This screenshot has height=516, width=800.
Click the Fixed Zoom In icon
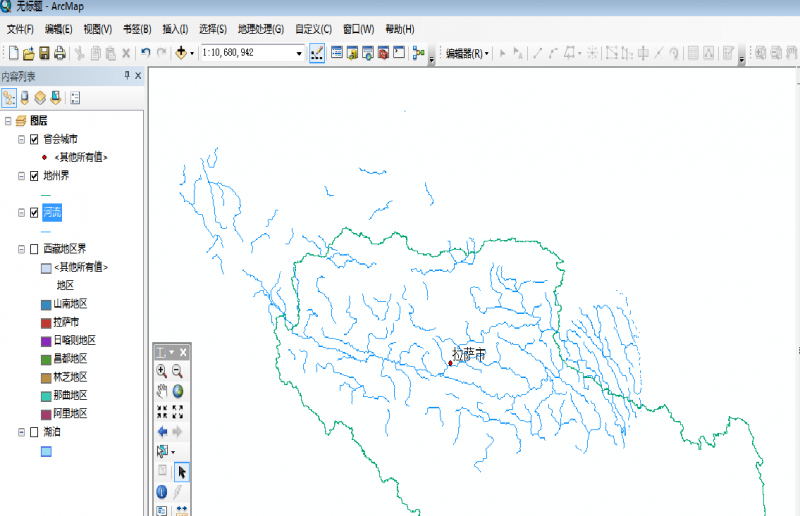(x=162, y=411)
